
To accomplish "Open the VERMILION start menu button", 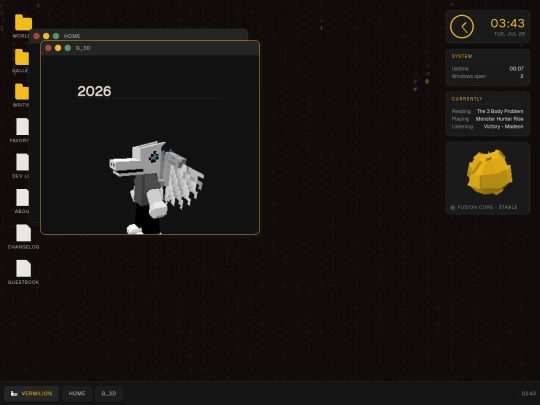I will (31, 393).
